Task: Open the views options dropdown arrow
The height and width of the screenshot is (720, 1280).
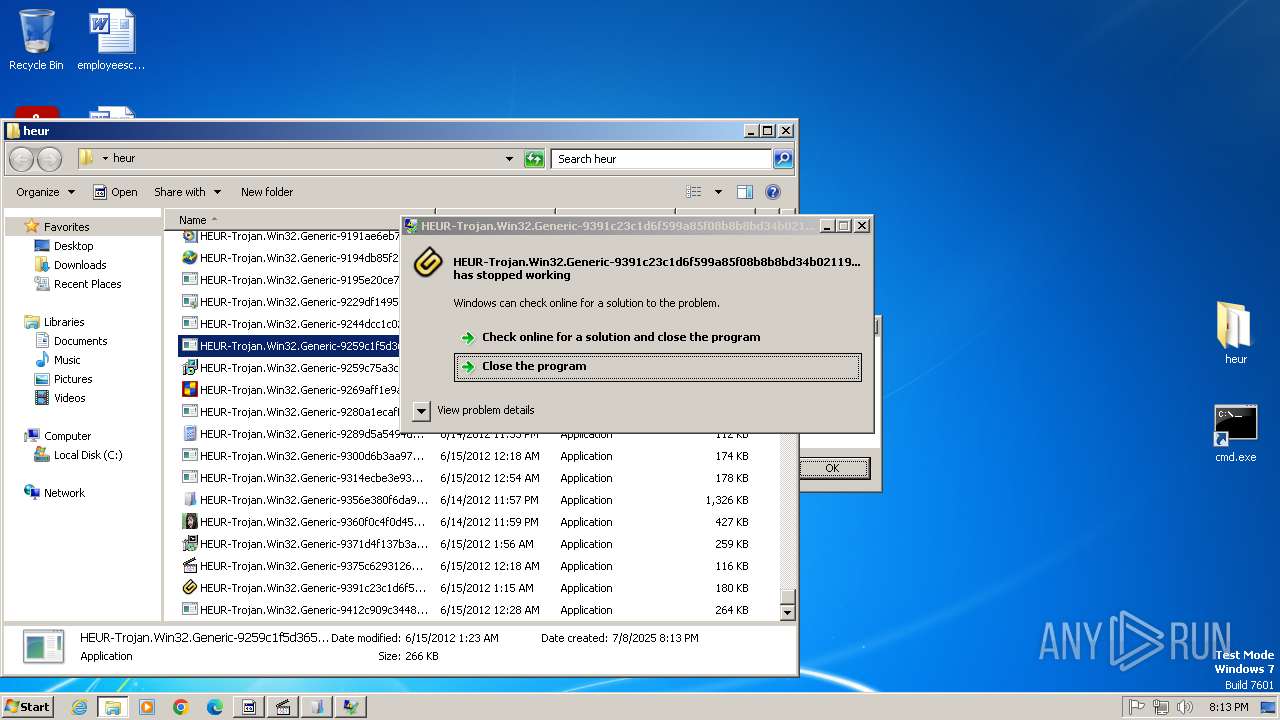Action: [718, 192]
